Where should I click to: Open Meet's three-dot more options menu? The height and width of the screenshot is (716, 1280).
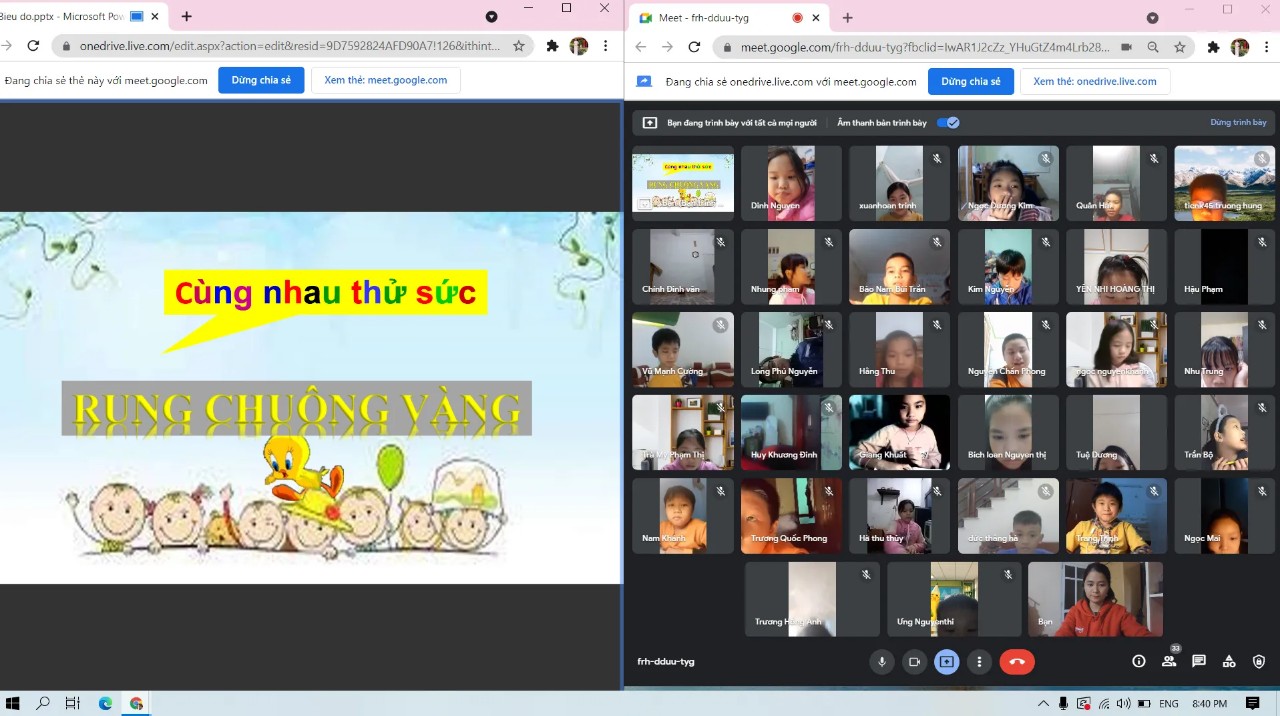979,661
